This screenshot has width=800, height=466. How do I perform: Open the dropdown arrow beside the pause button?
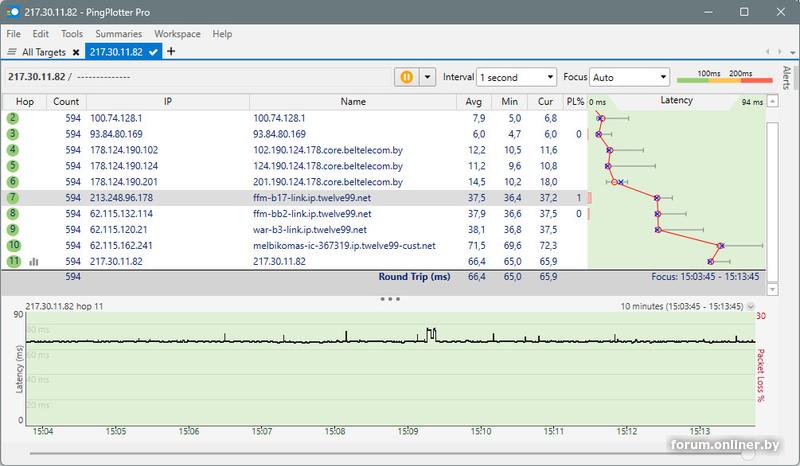pos(428,77)
